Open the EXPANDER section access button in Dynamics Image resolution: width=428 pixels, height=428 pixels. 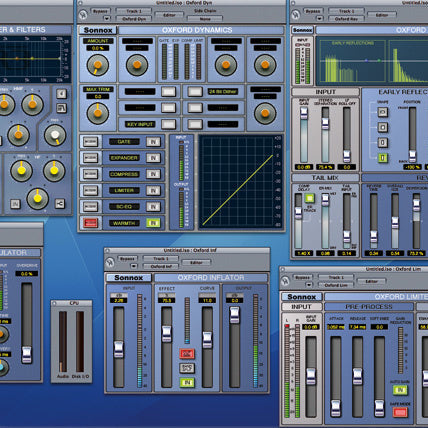coord(90,158)
